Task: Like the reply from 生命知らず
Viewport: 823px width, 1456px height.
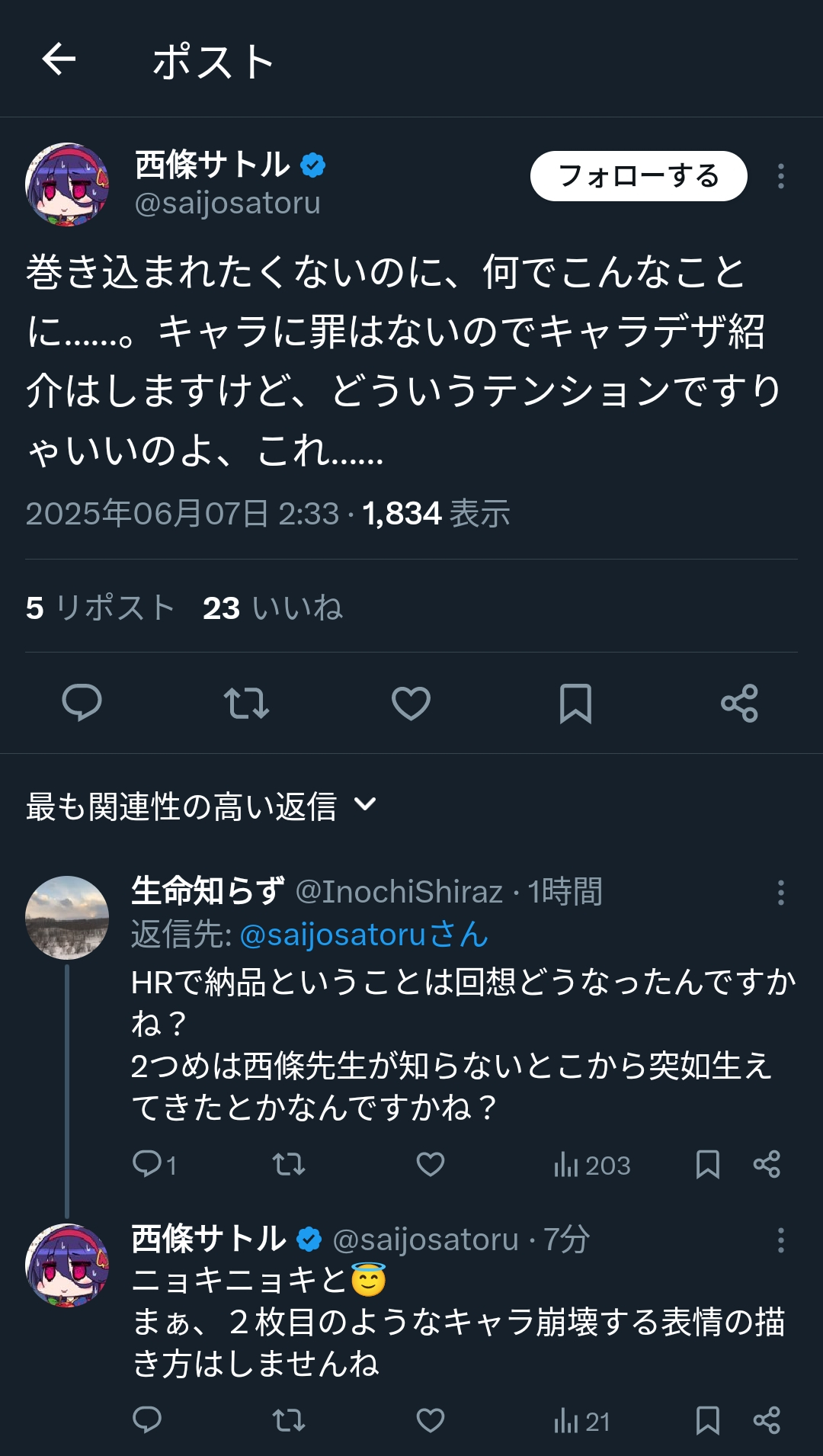Action: [431, 1164]
